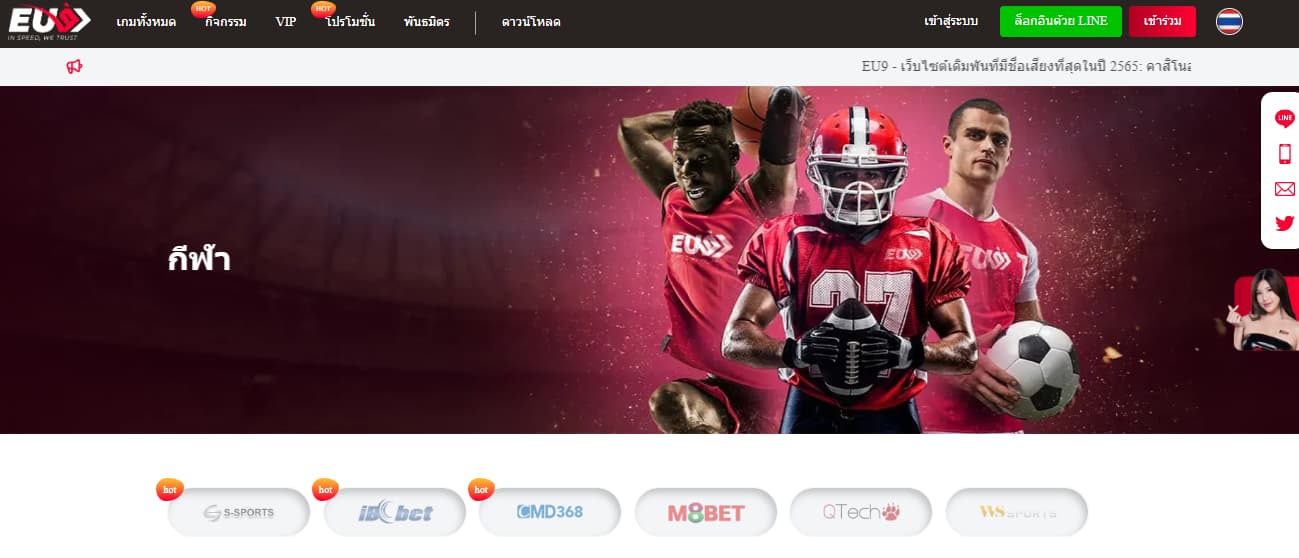Go to the VIP page
This screenshot has height=558, width=1299.
click(x=286, y=22)
